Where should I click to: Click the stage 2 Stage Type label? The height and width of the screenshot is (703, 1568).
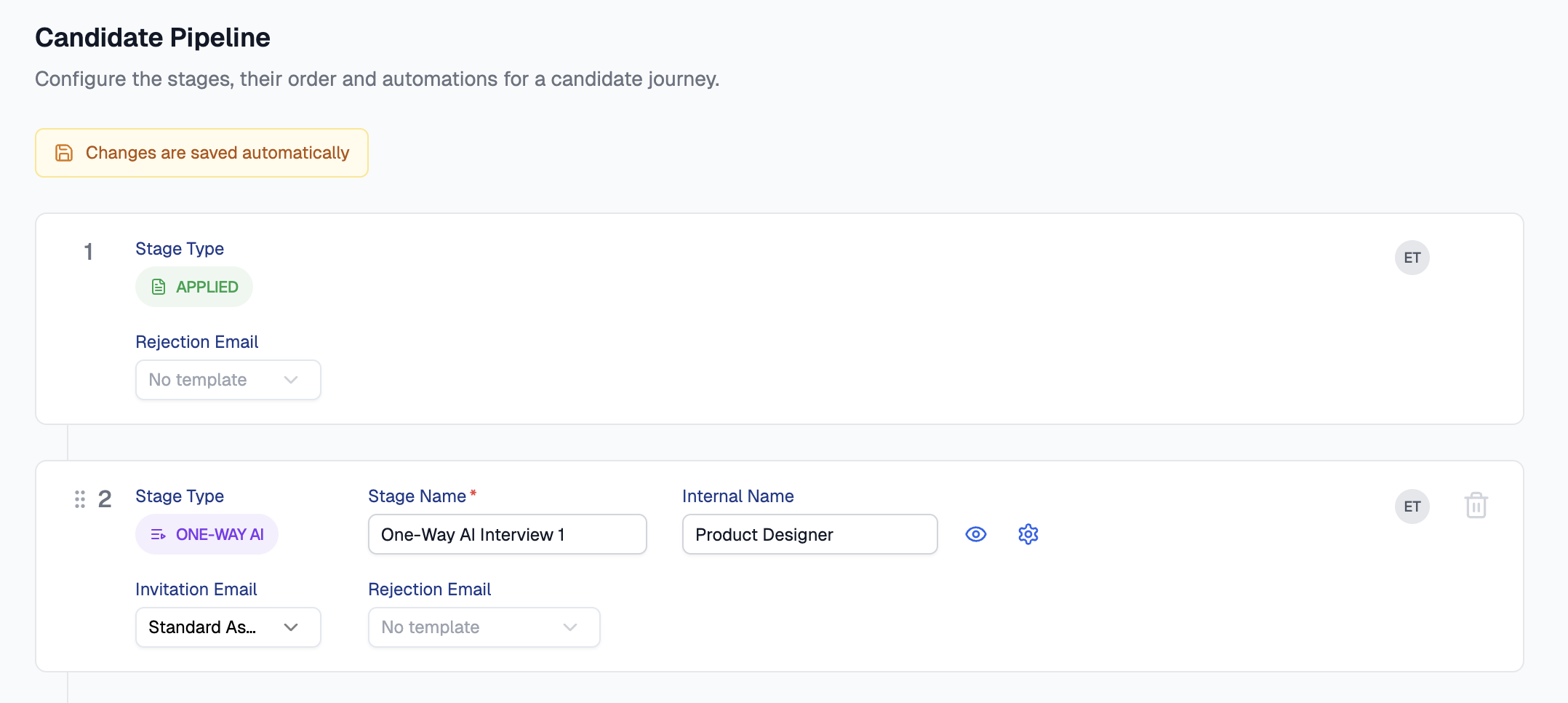tap(180, 496)
